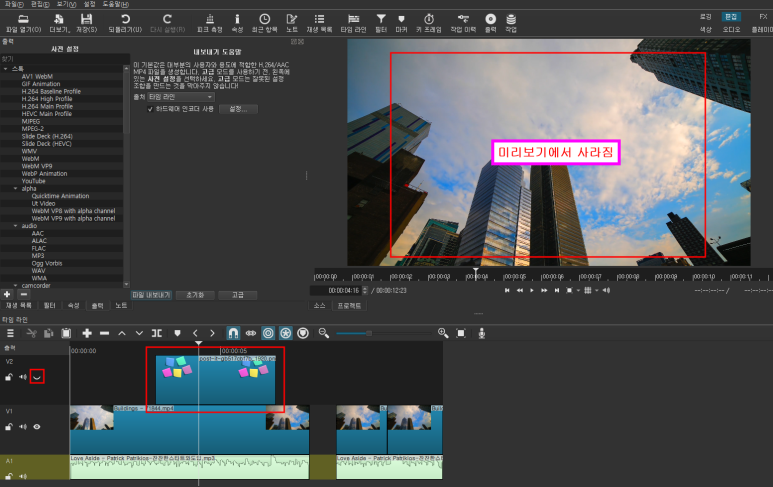The image size is (773, 487).
Task: Click Export File (파일 내보내기) button
Action: (x=151, y=295)
